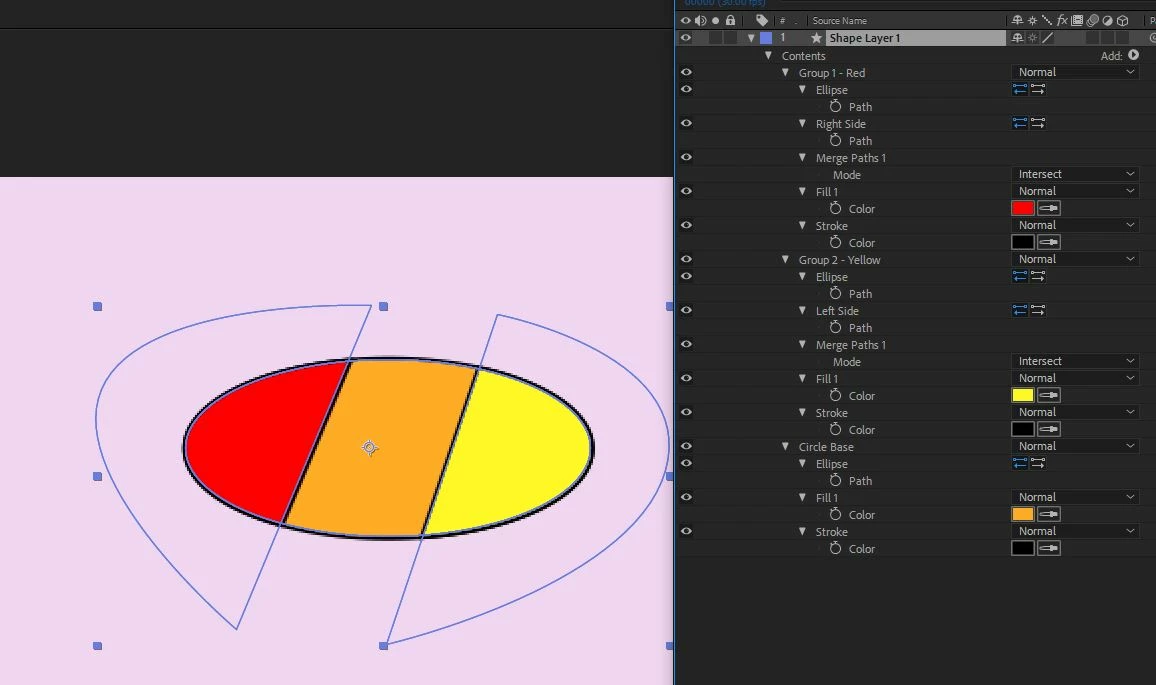Image resolution: width=1156 pixels, height=685 pixels.
Task: Open the orange Circle Base fill swatch
Action: 1023,514
